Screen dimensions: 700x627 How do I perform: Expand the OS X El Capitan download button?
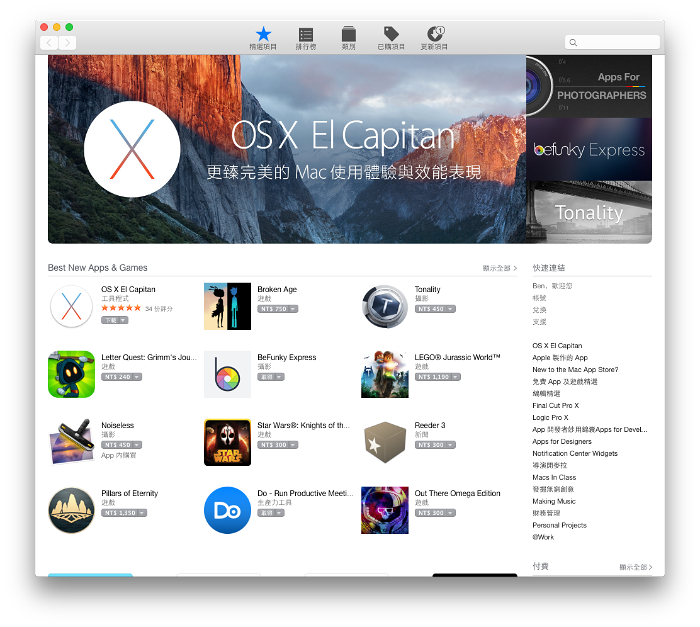(115, 320)
